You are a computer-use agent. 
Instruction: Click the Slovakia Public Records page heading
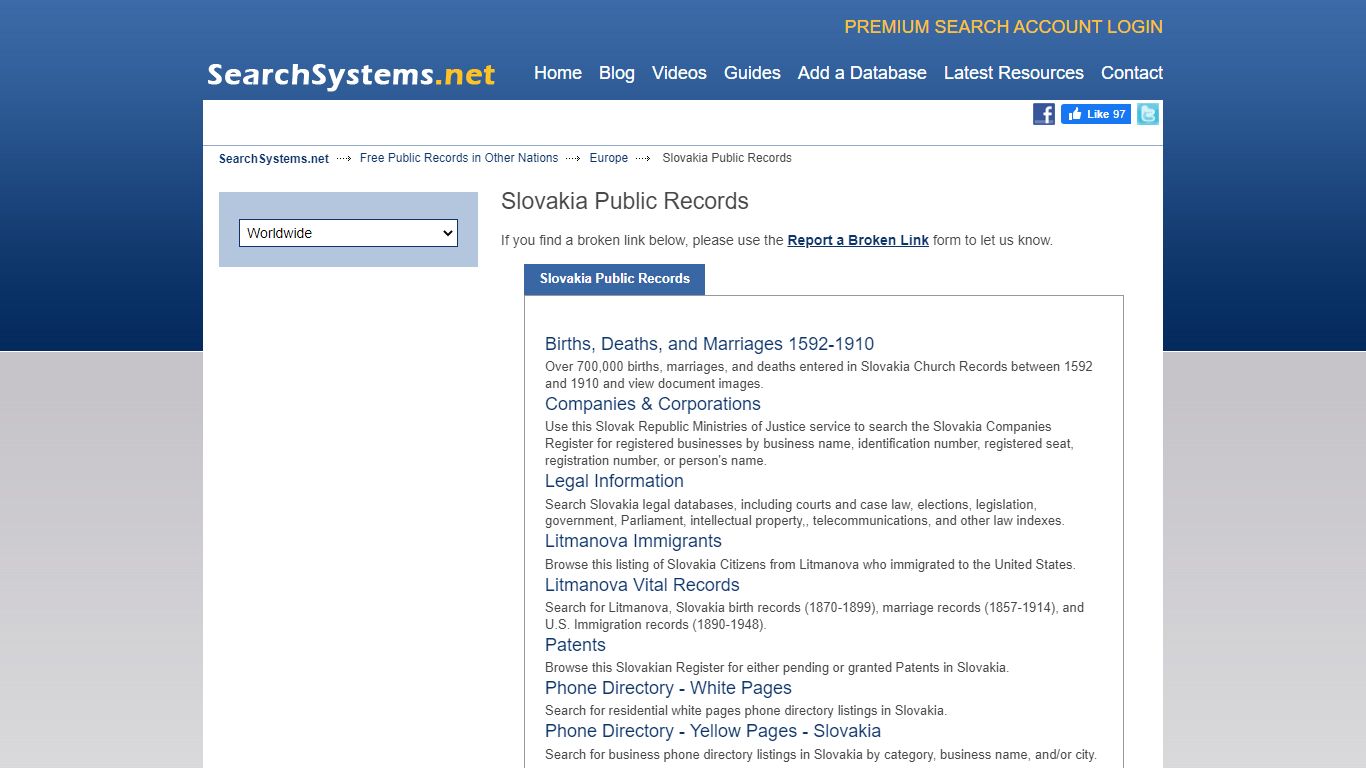[x=625, y=201]
